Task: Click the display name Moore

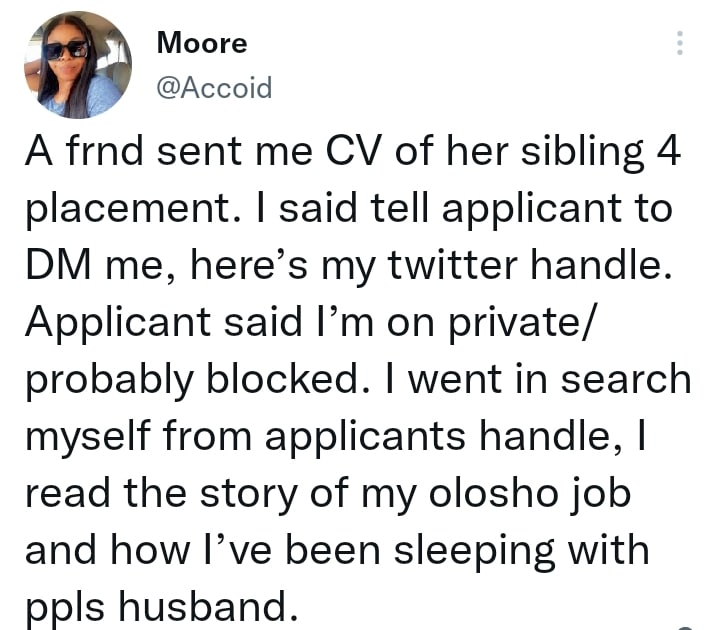Action: point(202,43)
